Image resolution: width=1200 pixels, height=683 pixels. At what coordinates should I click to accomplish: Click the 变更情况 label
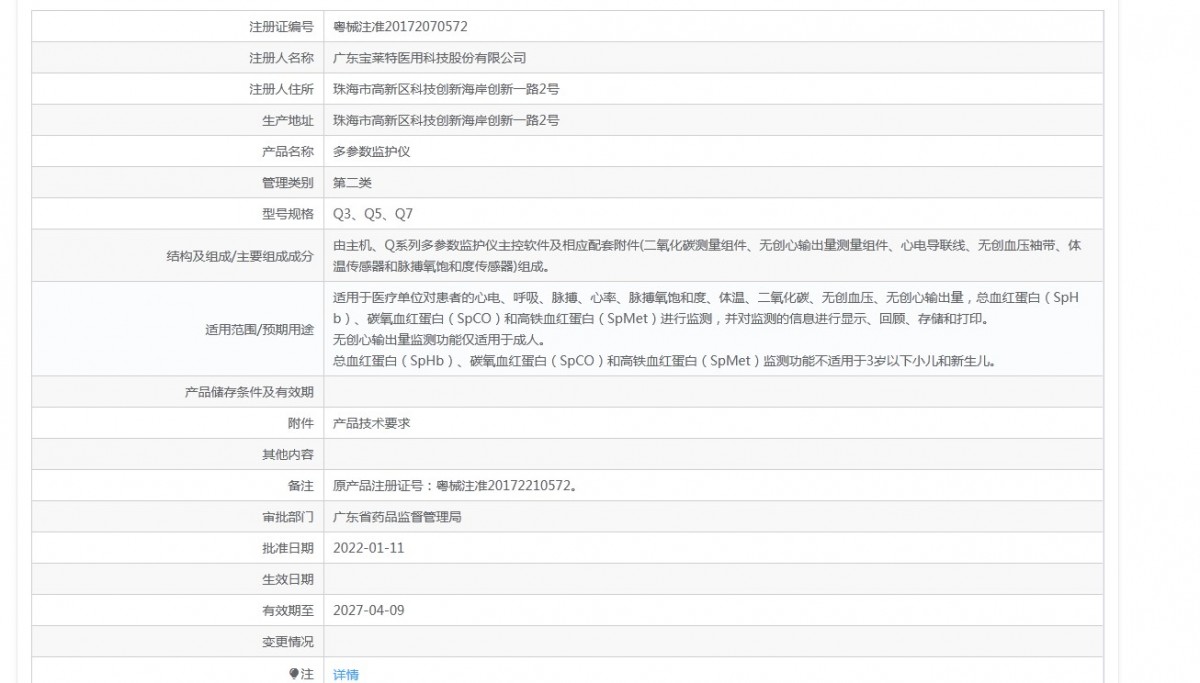click(x=287, y=640)
